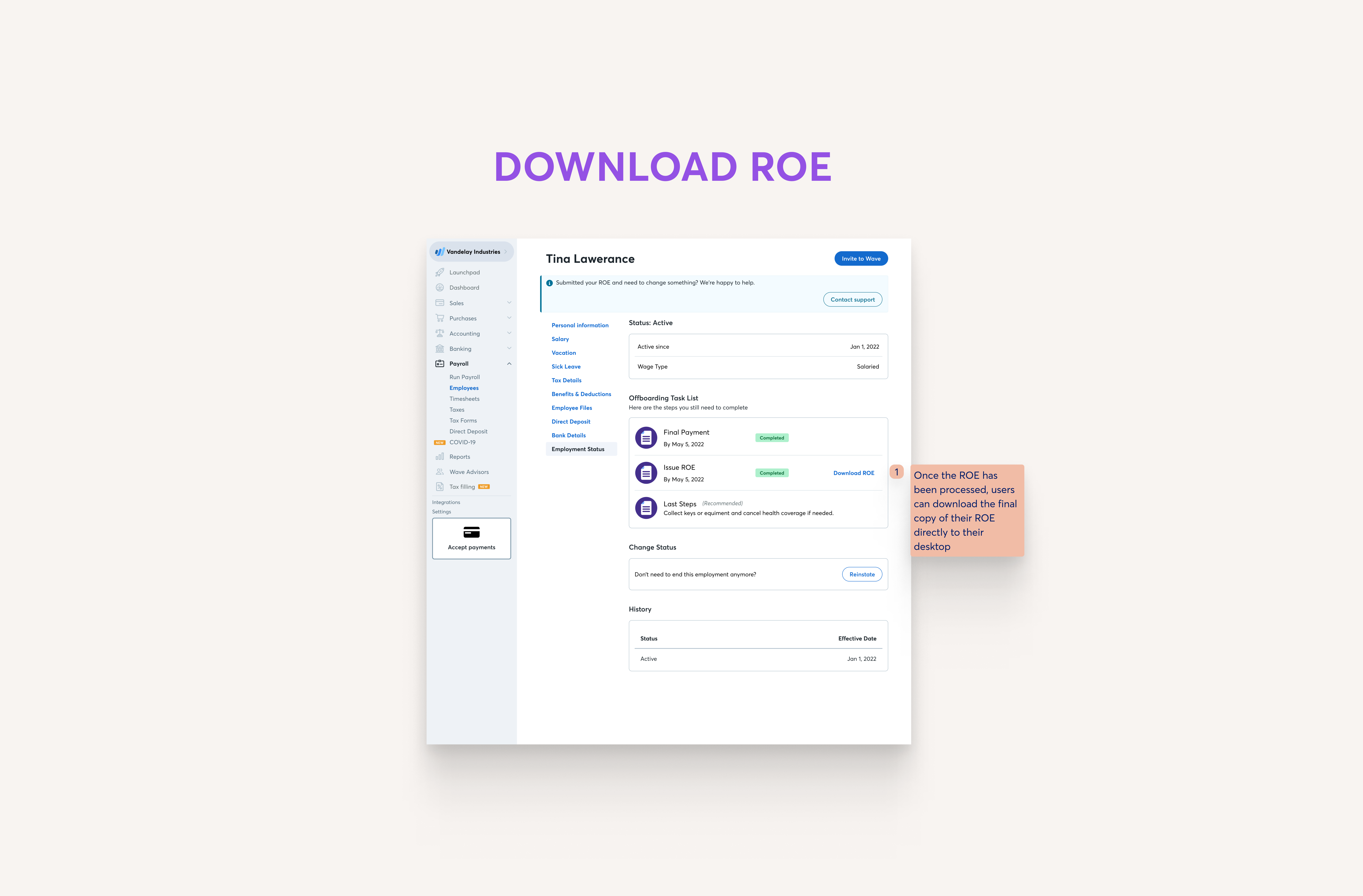Click the Reports bar chart icon
1363x896 pixels.
click(x=440, y=456)
